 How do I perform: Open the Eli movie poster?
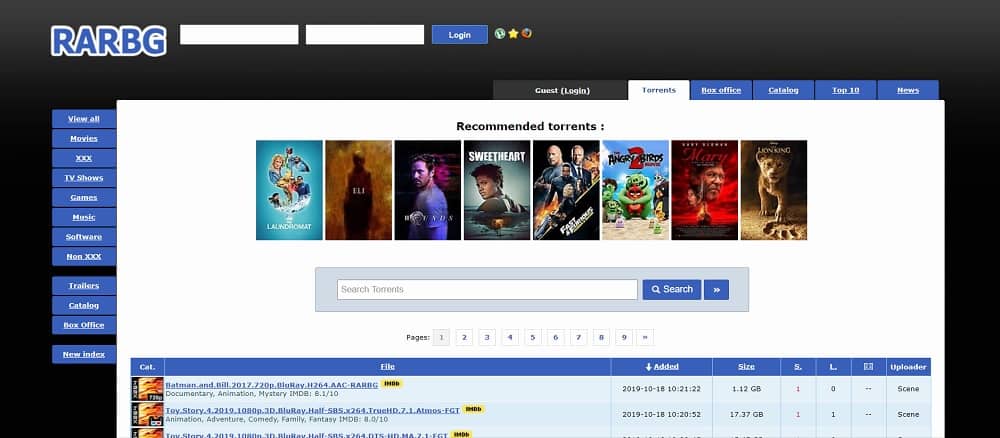point(358,190)
